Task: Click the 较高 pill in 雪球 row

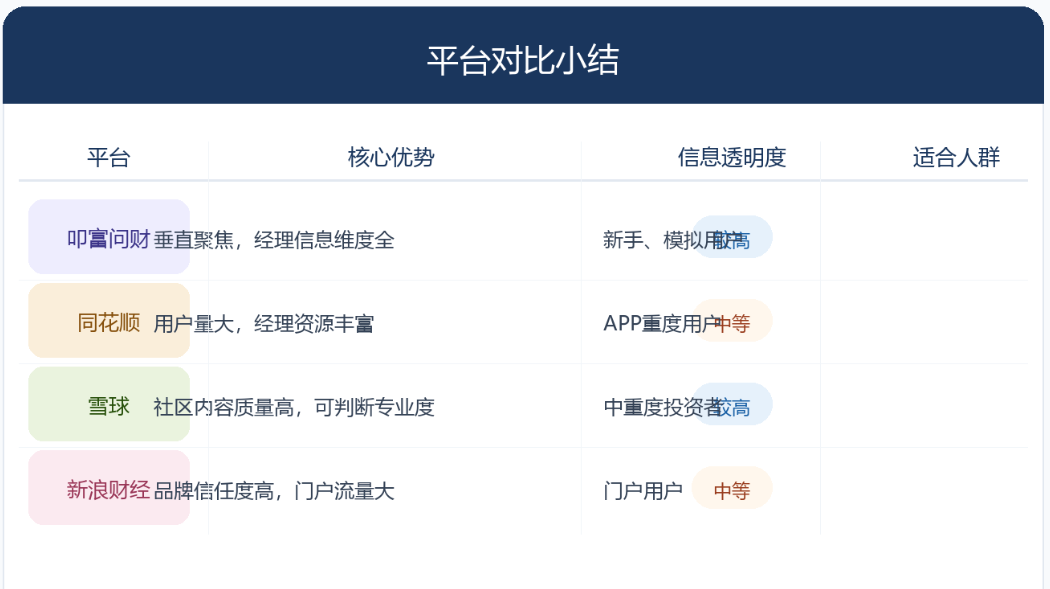Action: pyautogui.click(x=732, y=404)
